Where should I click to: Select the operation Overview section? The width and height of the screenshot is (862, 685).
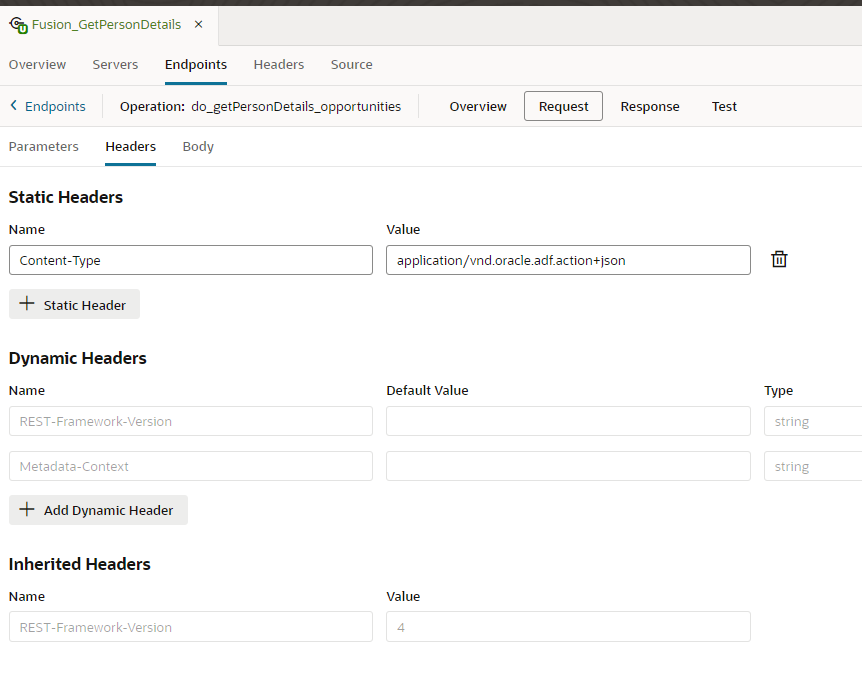(478, 106)
